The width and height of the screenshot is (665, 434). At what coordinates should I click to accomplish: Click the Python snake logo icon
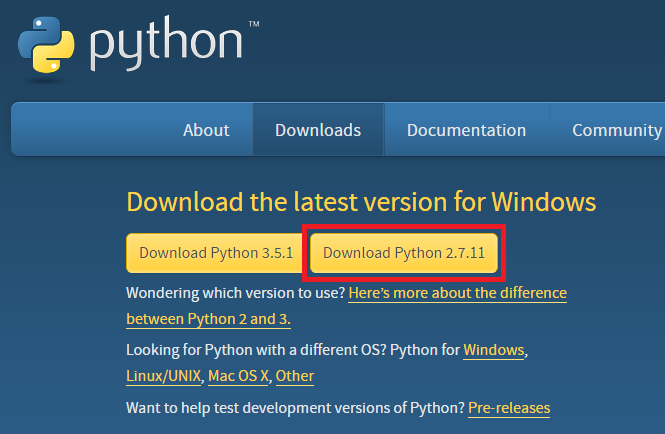46,45
